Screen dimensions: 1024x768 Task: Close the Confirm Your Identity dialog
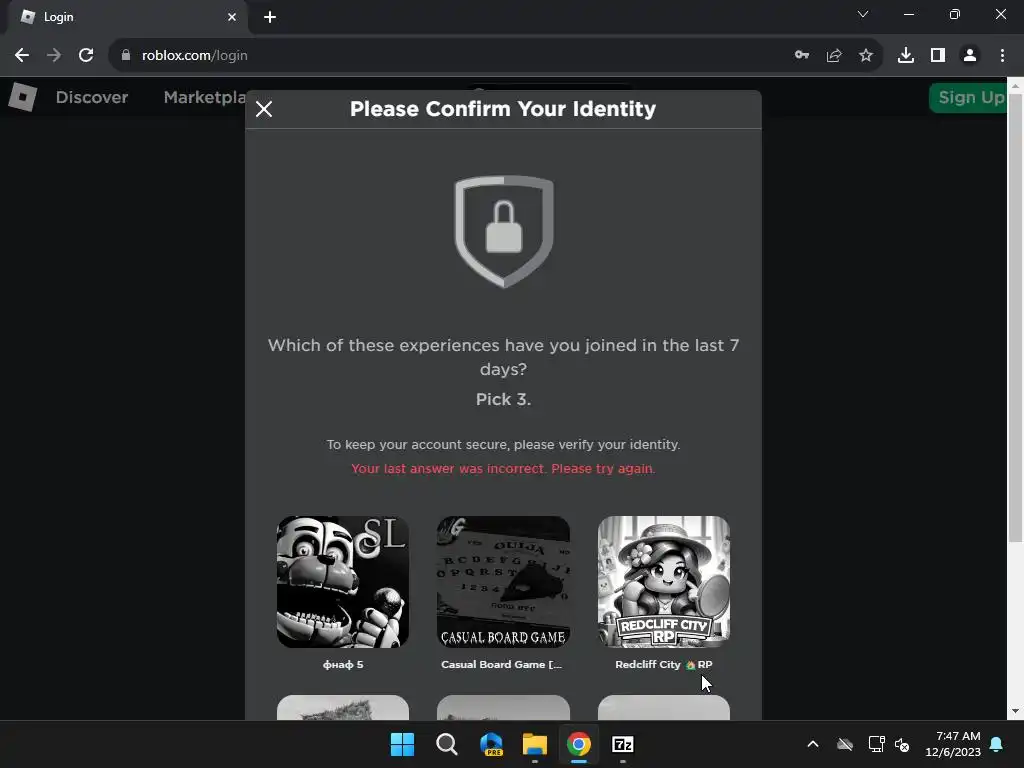click(264, 109)
